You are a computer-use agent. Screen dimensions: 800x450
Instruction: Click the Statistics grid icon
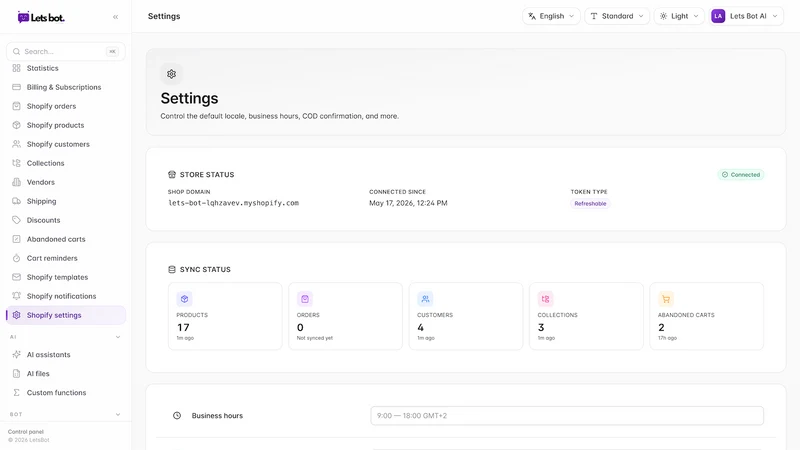[x=16, y=68]
